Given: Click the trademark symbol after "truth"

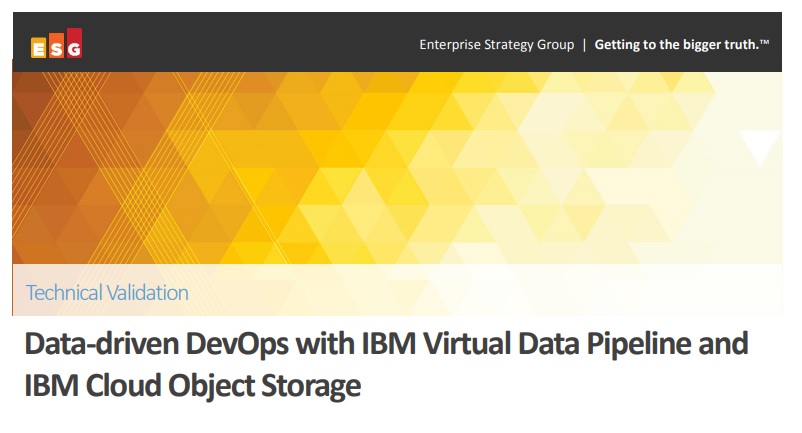Looking at the screenshot, I should (x=764, y=42).
